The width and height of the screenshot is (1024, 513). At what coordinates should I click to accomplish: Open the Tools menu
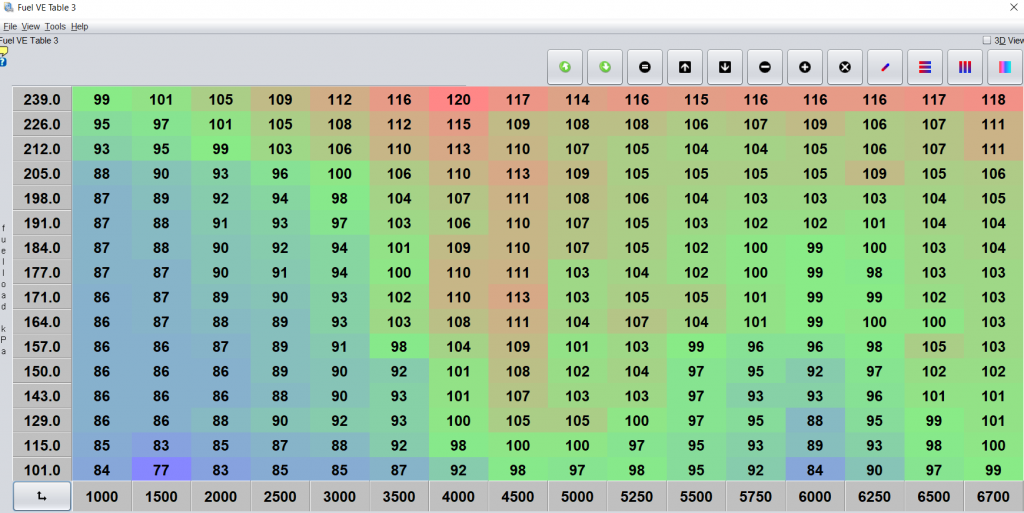55,26
